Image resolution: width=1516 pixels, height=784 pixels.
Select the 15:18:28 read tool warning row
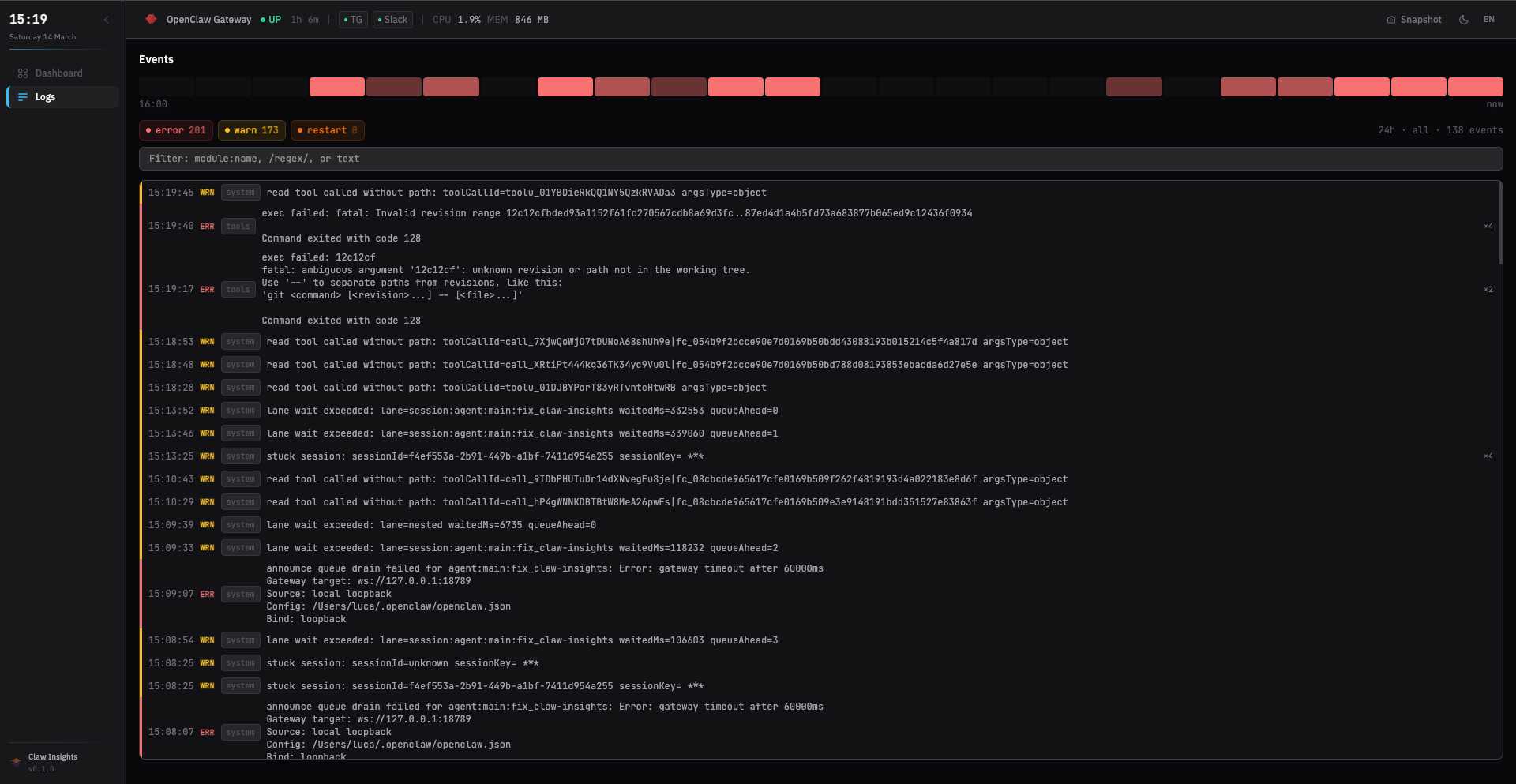(x=820, y=388)
